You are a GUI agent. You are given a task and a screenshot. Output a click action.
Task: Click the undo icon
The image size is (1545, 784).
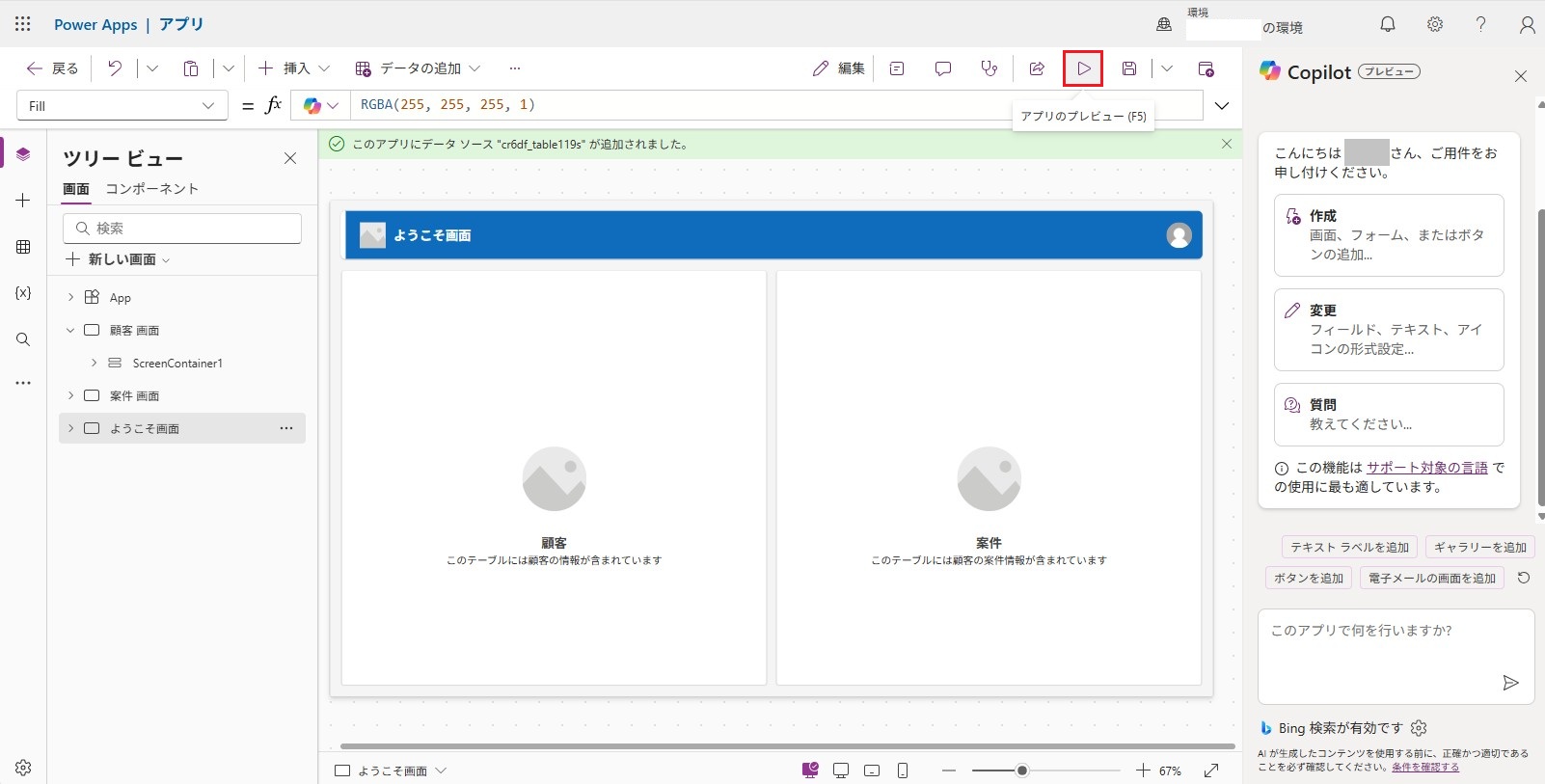point(115,68)
